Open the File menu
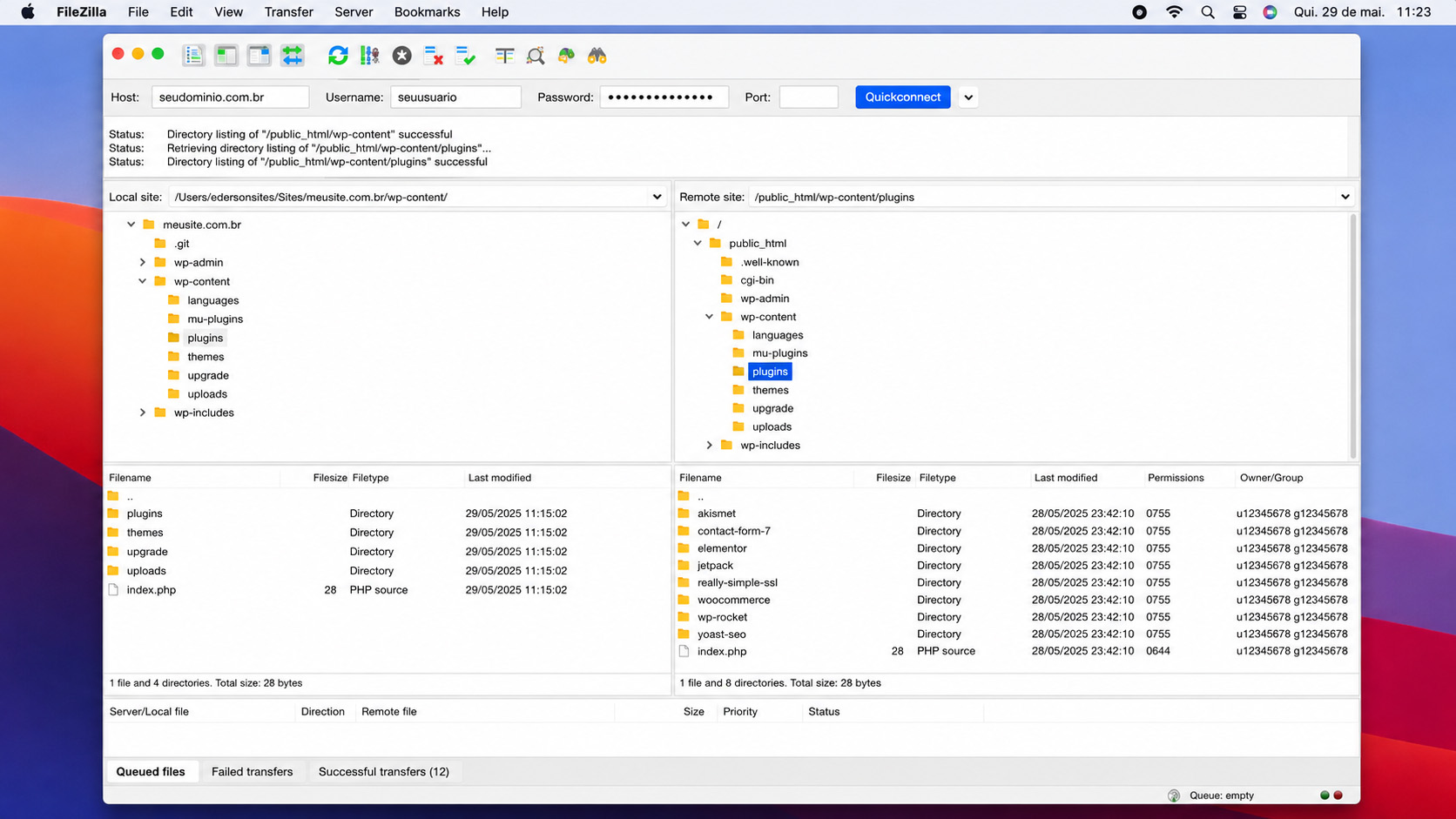1456x819 pixels. (138, 12)
